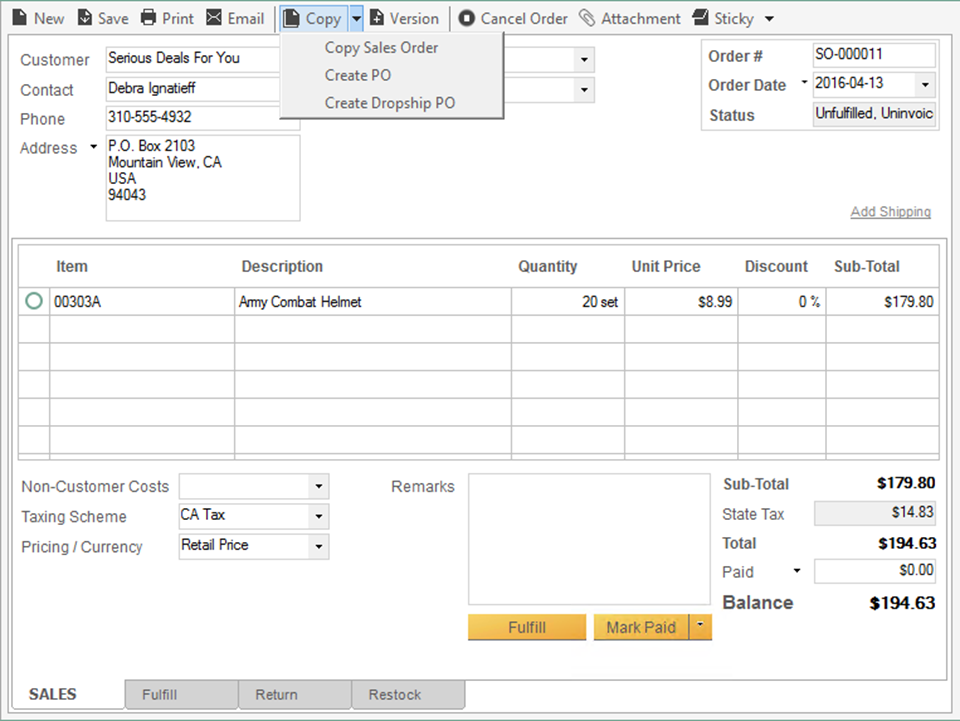
Task: Open the Mark Paid button's dropdown arrow
Action: coord(700,627)
